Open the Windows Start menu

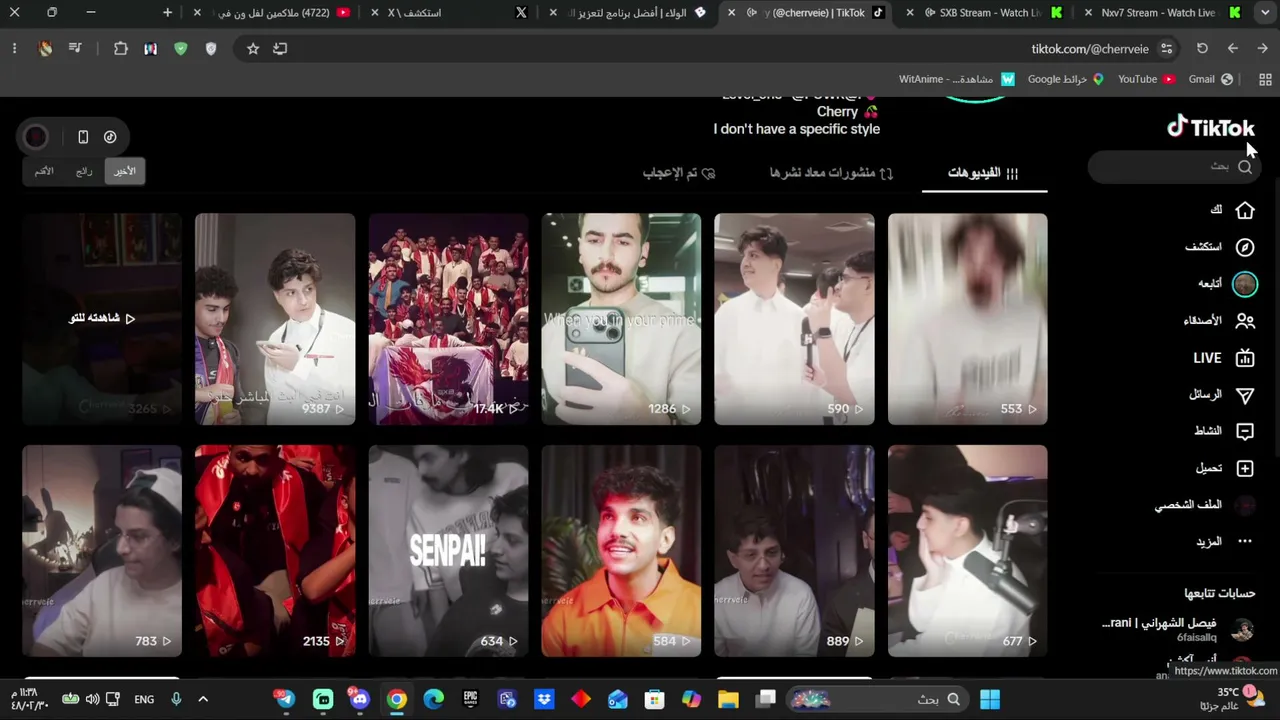coord(990,699)
